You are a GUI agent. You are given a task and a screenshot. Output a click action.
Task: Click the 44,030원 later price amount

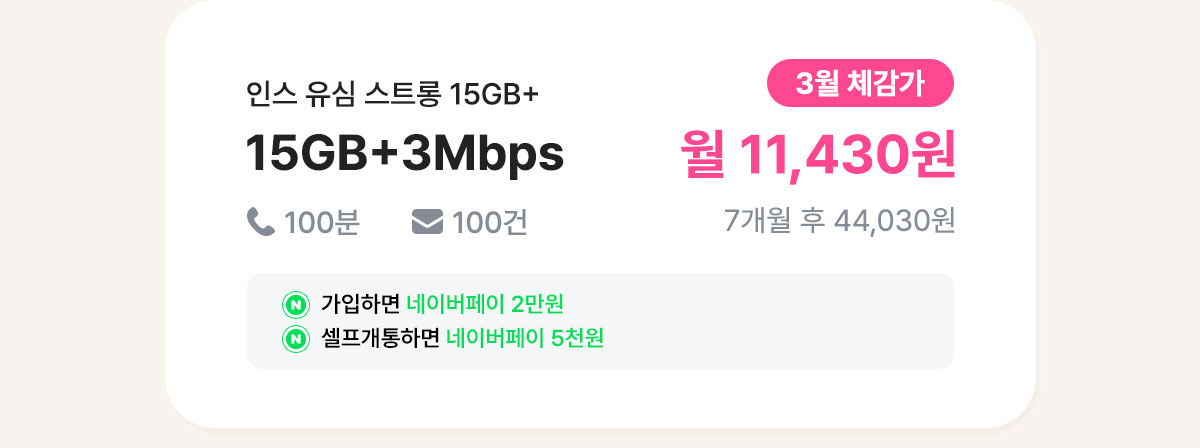click(x=895, y=220)
